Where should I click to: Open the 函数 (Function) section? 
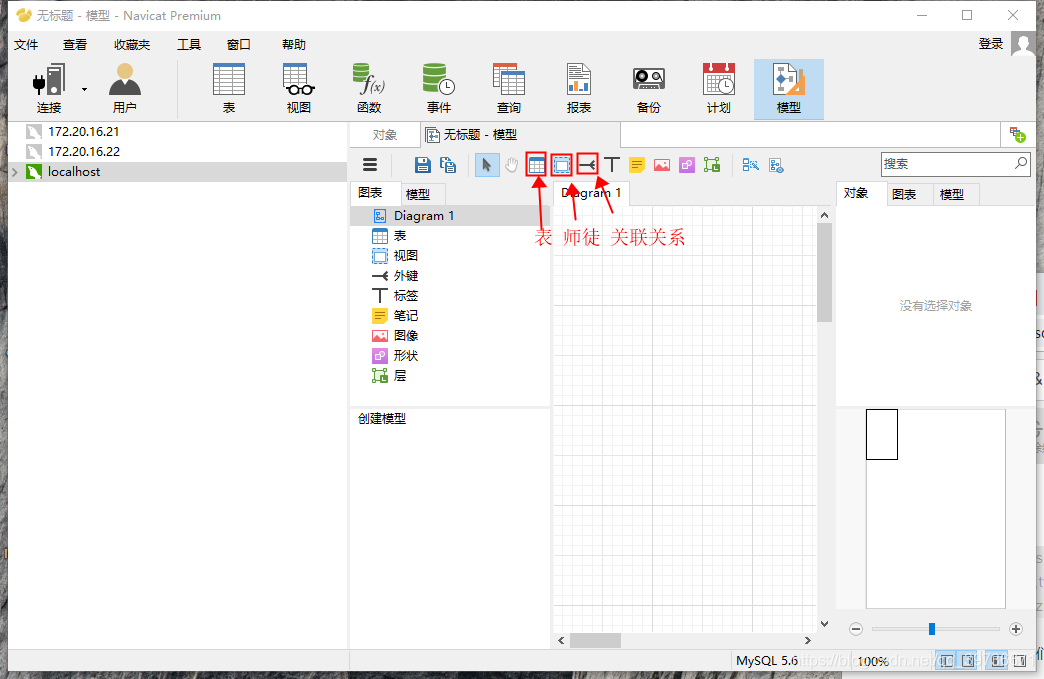pos(369,89)
